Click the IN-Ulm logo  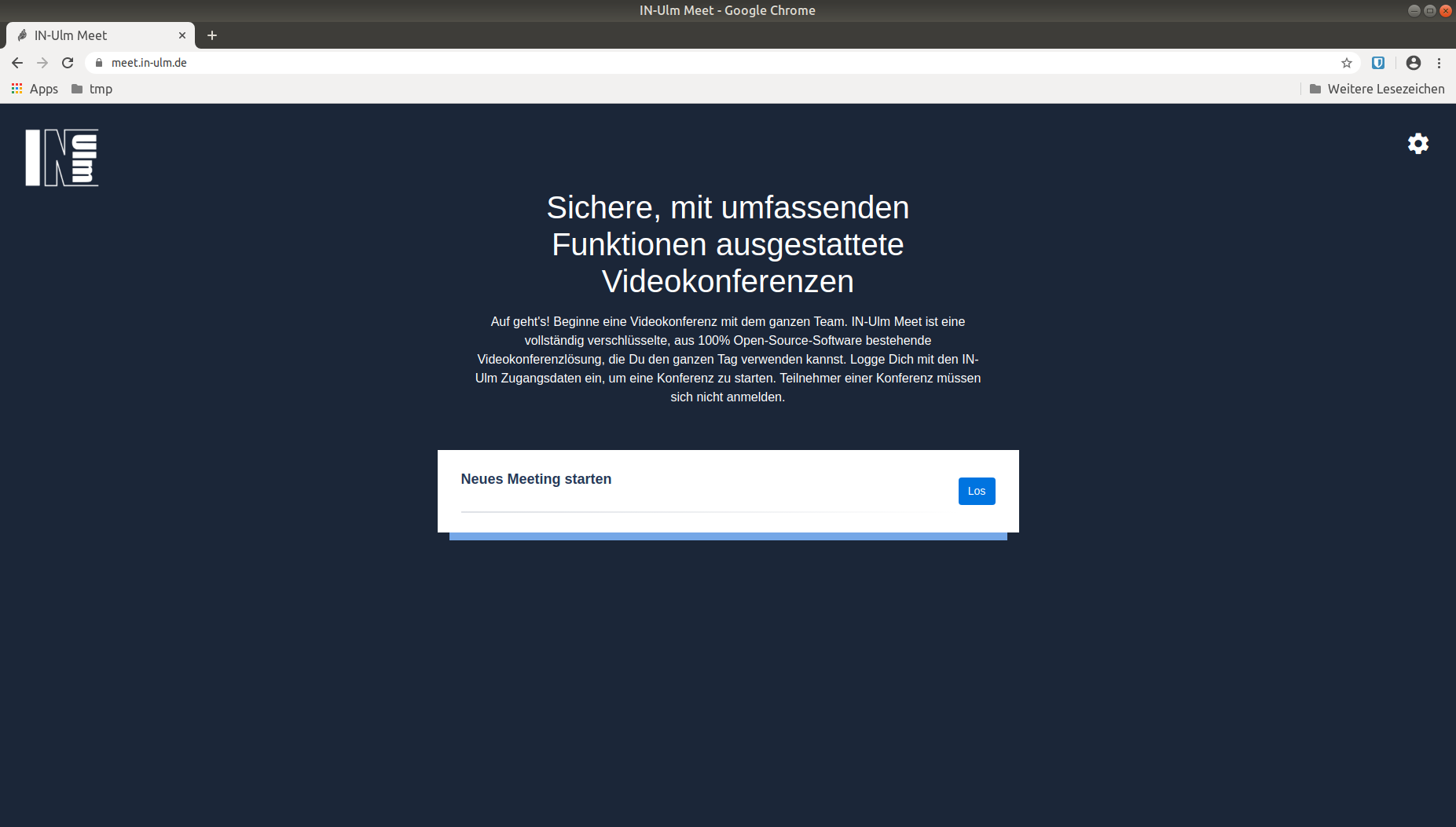coord(62,158)
